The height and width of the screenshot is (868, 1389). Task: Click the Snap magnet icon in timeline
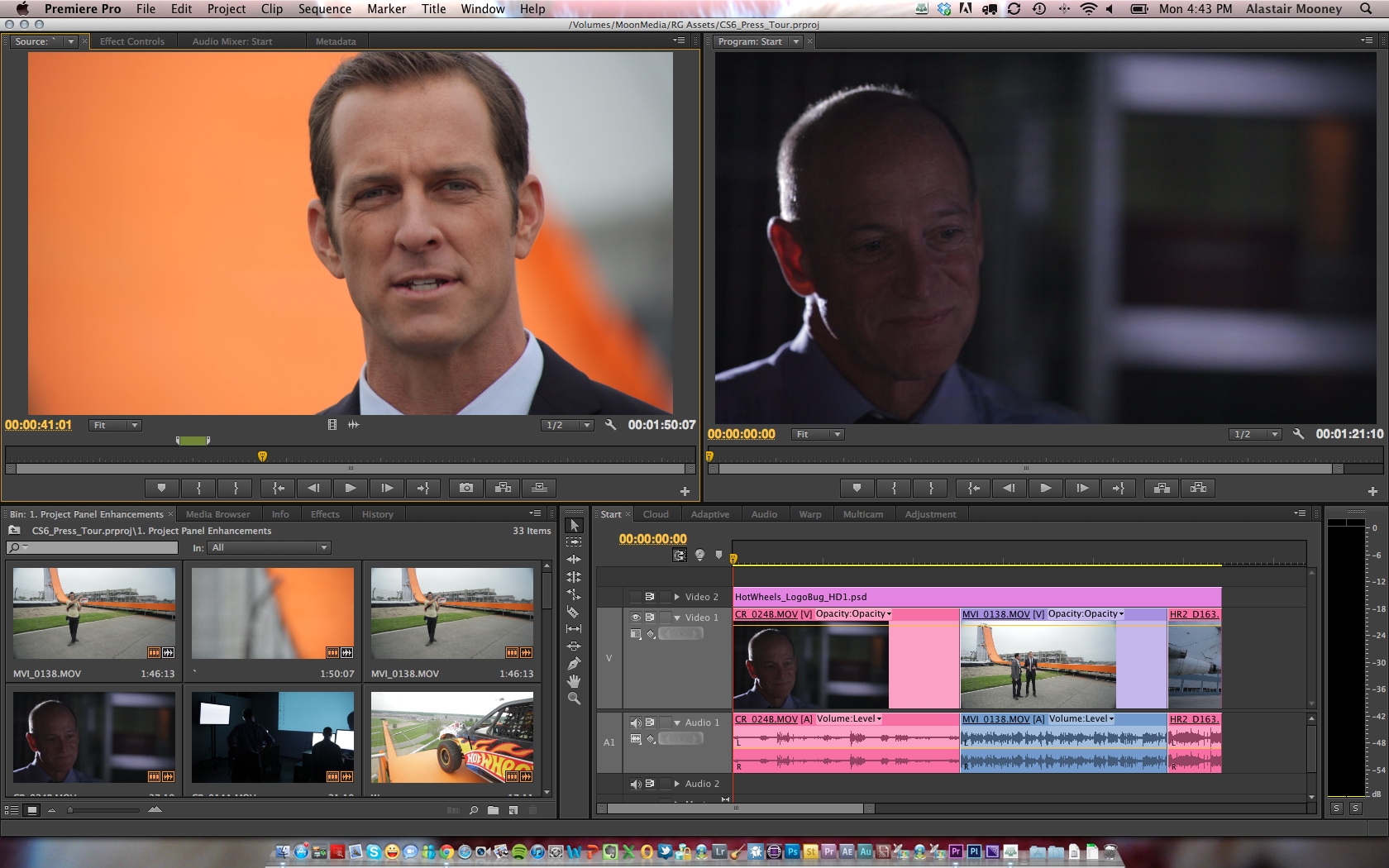click(679, 556)
